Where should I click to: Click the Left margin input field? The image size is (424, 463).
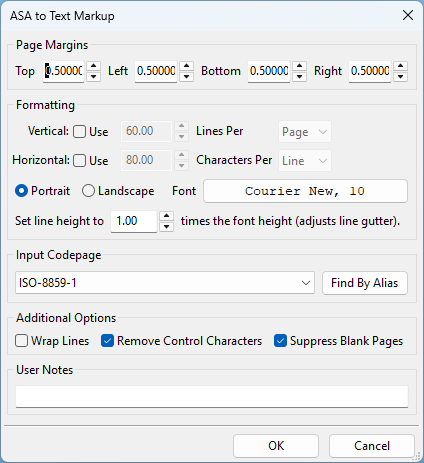point(156,71)
